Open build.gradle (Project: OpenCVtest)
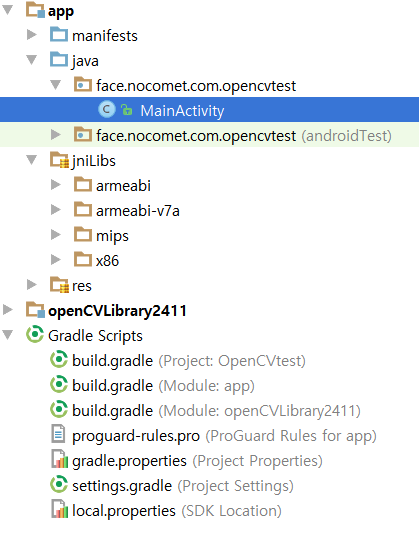The width and height of the screenshot is (419, 544). [189, 361]
